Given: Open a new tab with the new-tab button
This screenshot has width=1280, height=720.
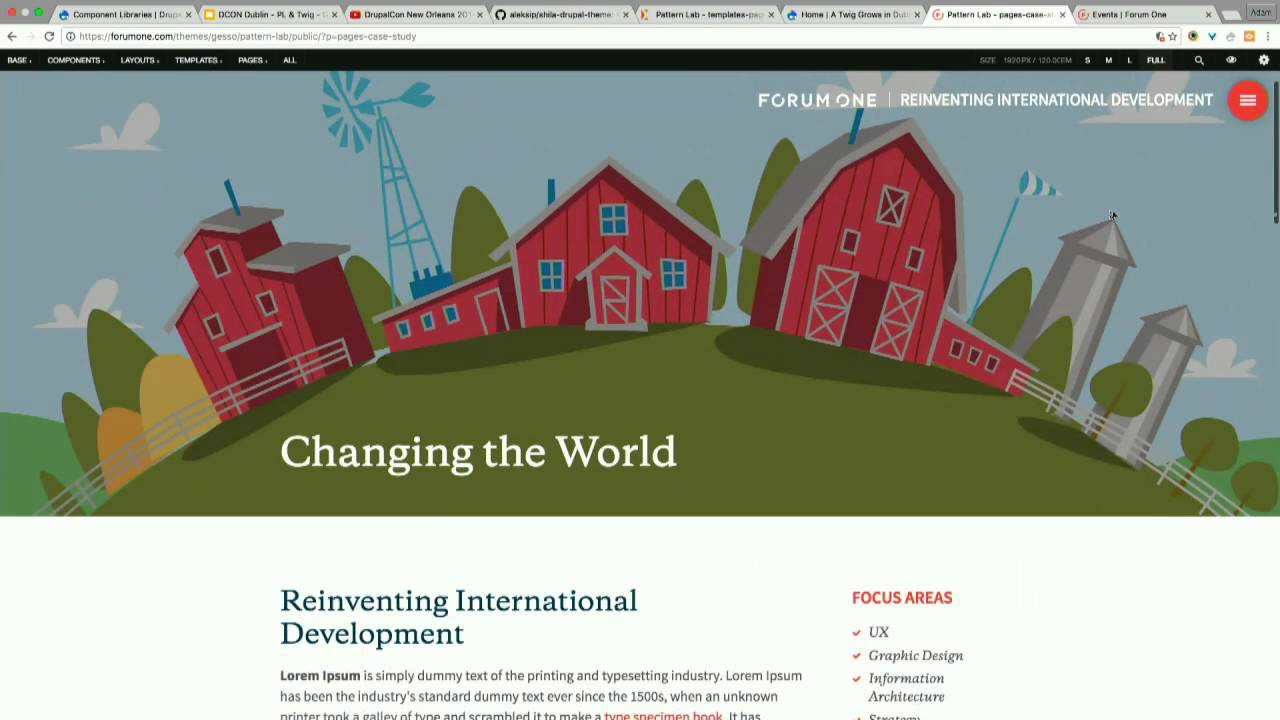Looking at the screenshot, I should pyautogui.click(x=1231, y=15).
